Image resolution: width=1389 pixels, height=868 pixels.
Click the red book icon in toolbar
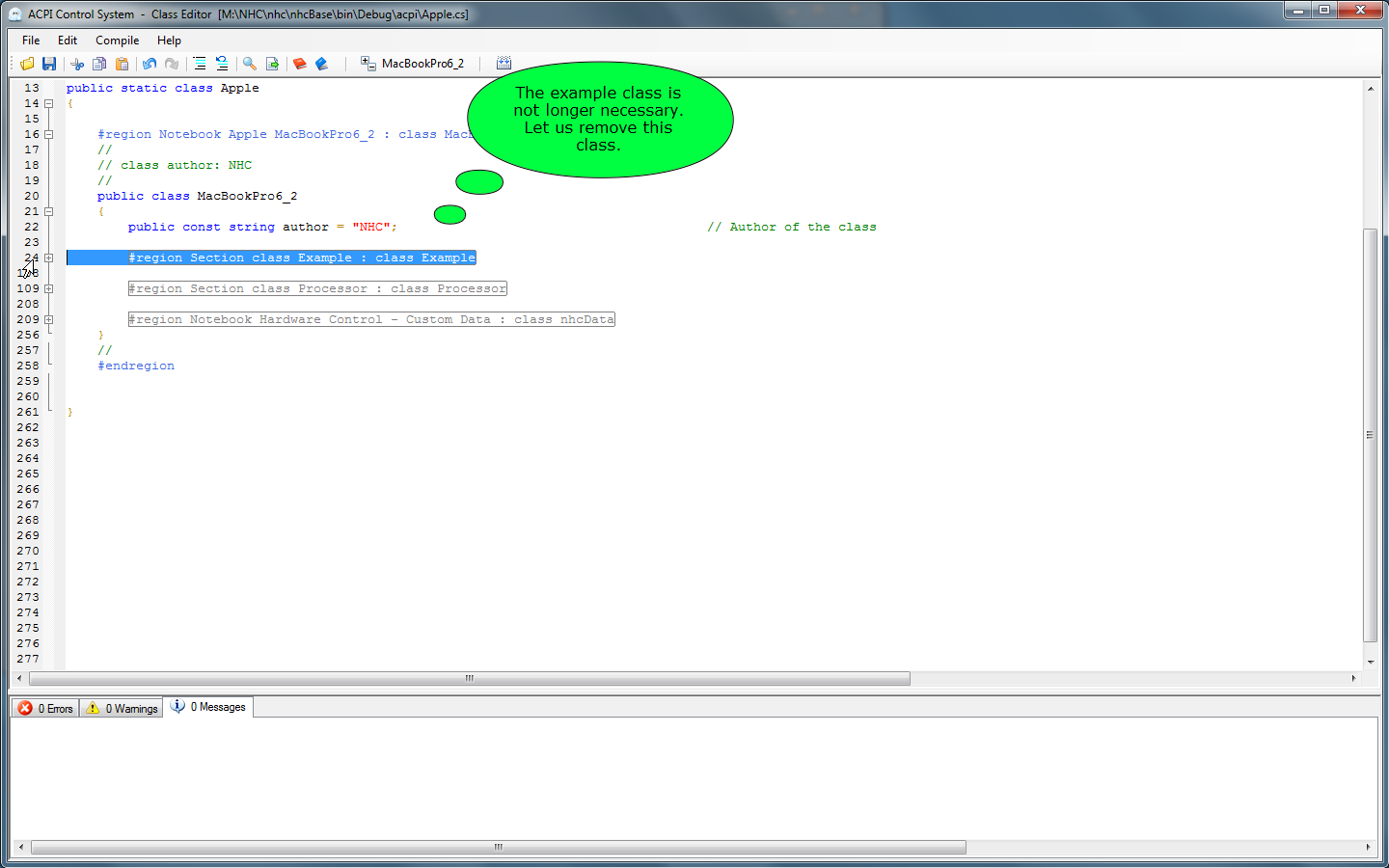pos(300,64)
